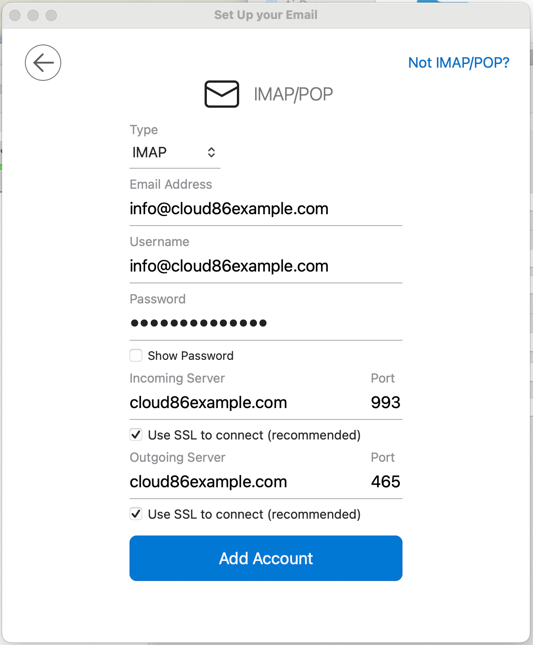Click the yellow minimize window button
This screenshot has height=645, width=533.
click(x=33, y=15)
